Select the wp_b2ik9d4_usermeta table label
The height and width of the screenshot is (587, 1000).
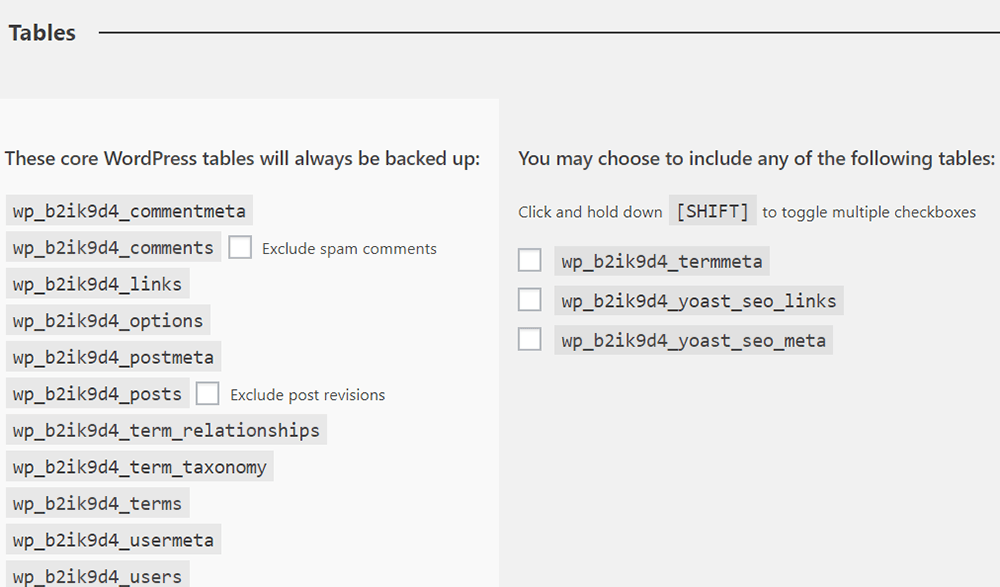pyautogui.click(x=113, y=540)
